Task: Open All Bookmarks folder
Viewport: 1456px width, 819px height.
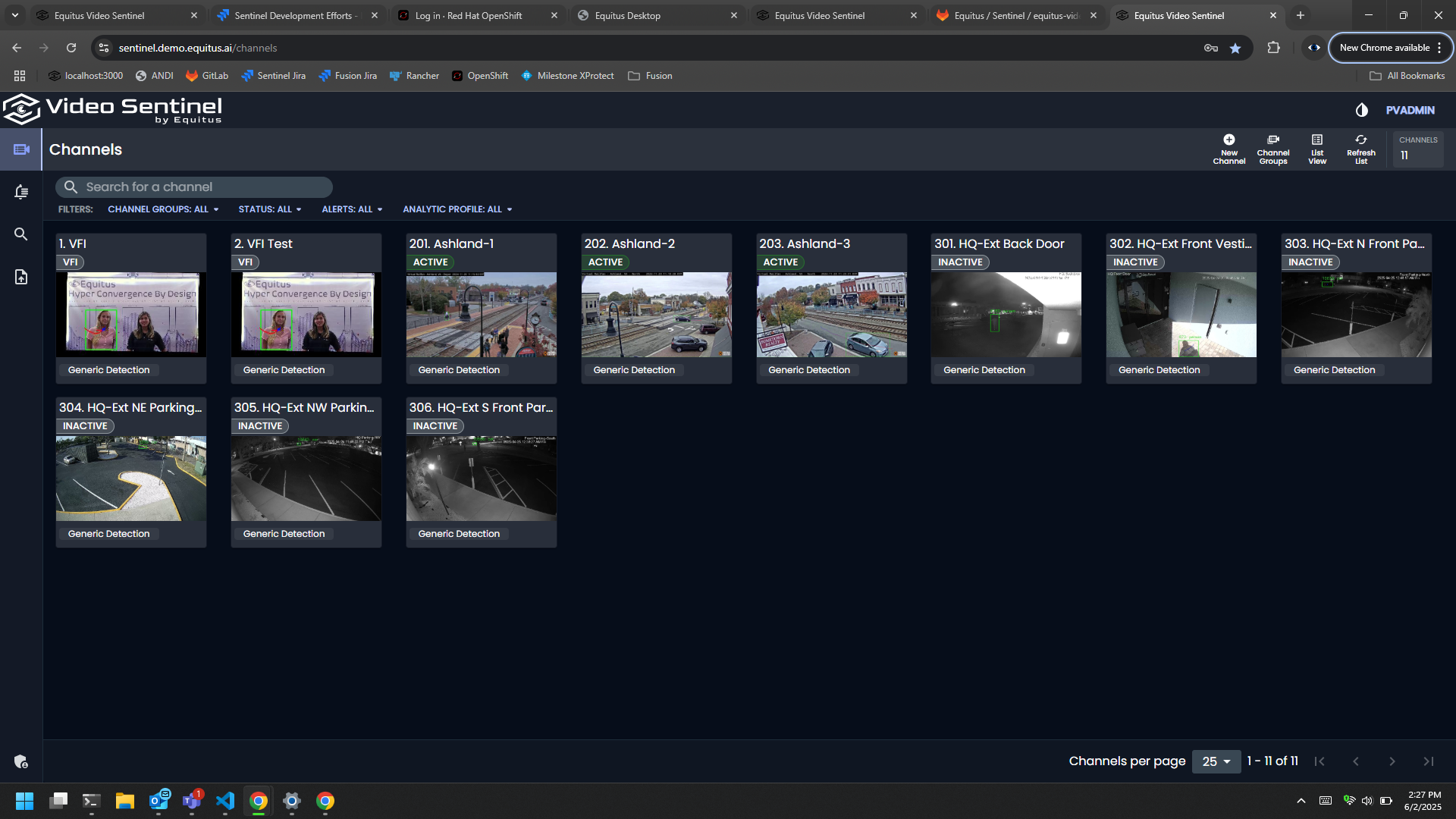Action: [1407, 76]
